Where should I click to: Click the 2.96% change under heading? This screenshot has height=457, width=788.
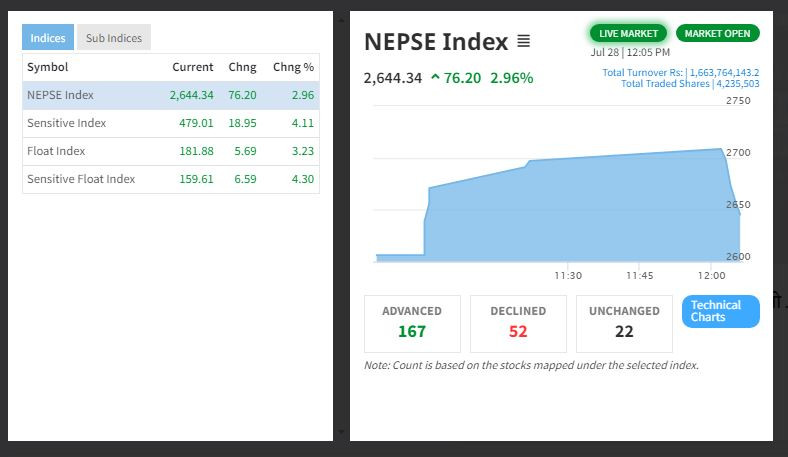click(512, 78)
